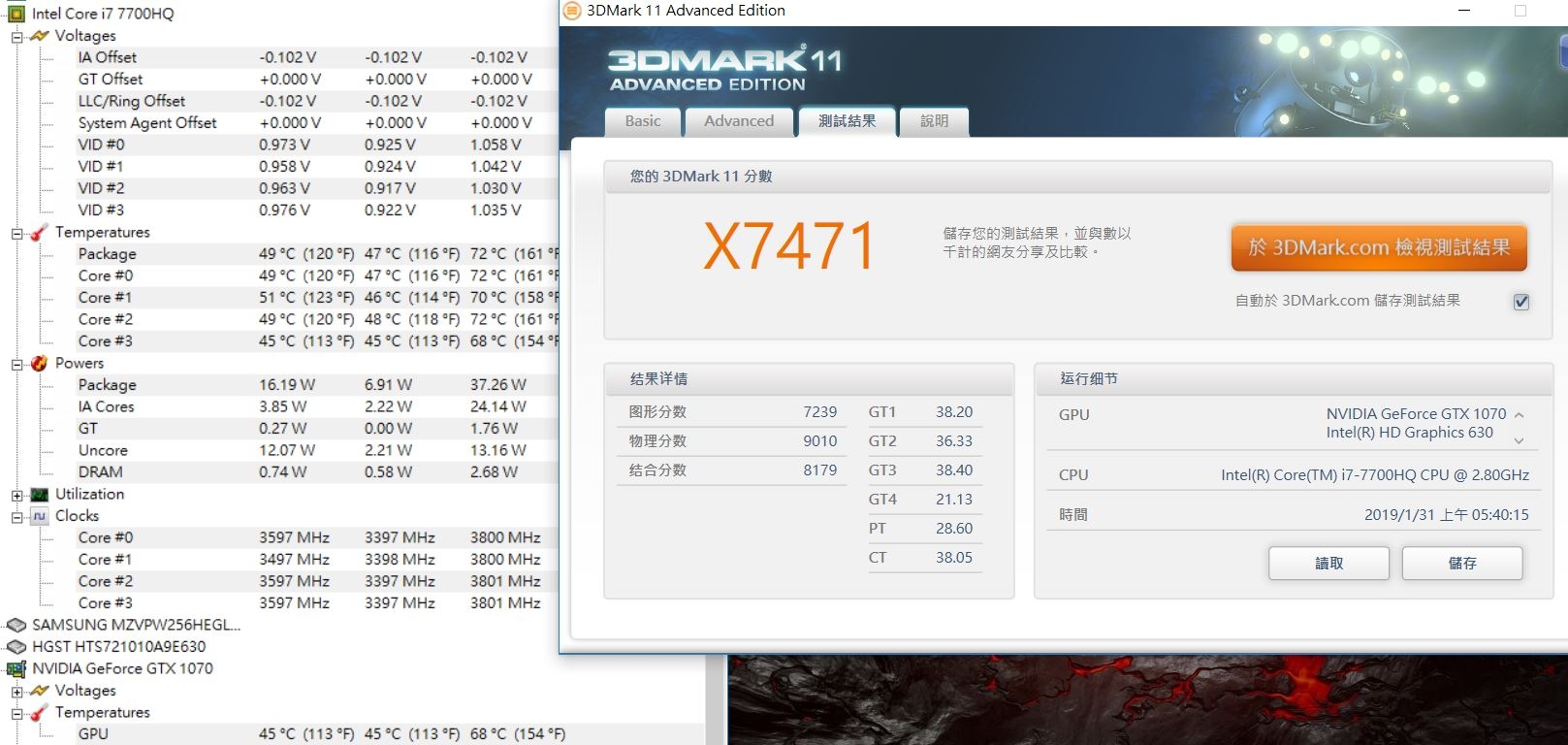This screenshot has width=1568, height=745.
Task: Click the NVIDIA GeForce GTX 1070 GPU entry
Action: tap(1416, 414)
